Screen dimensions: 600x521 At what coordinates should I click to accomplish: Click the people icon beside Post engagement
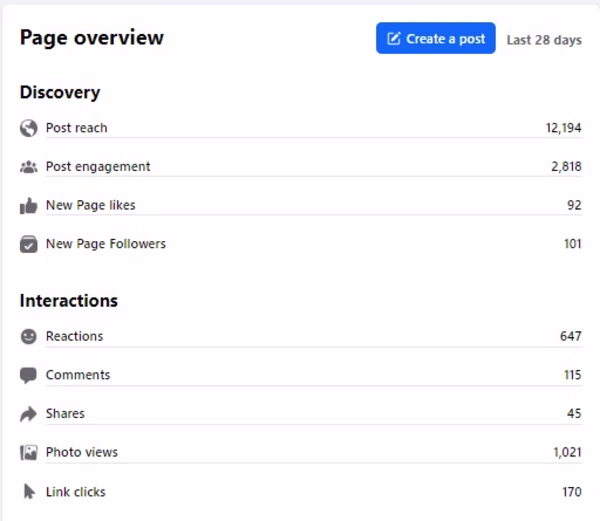28,167
